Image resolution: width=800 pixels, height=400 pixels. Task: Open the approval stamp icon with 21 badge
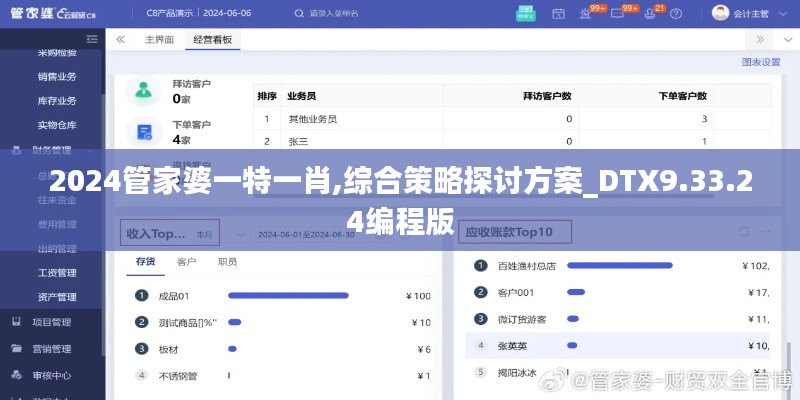[x=649, y=14]
